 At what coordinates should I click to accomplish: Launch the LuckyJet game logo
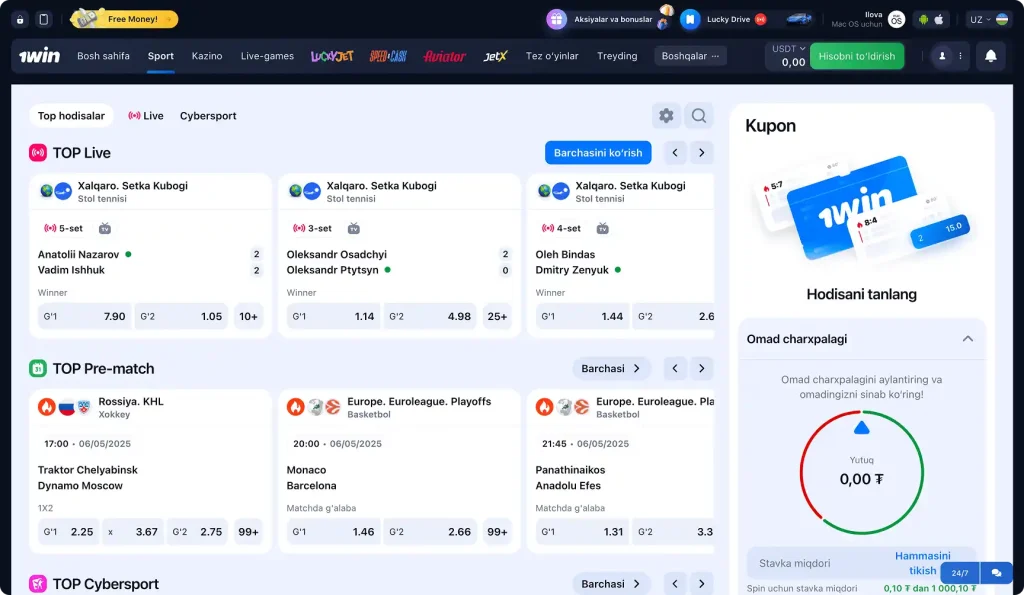pyautogui.click(x=332, y=56)
